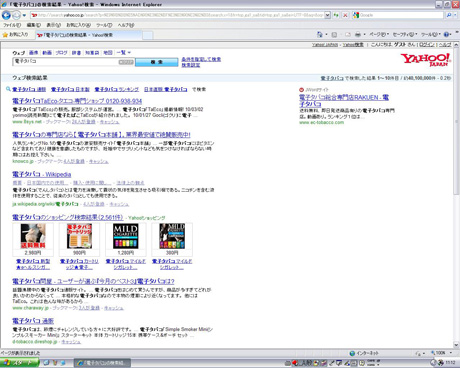
Task: Click the red stop icon in the address bar
Action: point(345,15)
